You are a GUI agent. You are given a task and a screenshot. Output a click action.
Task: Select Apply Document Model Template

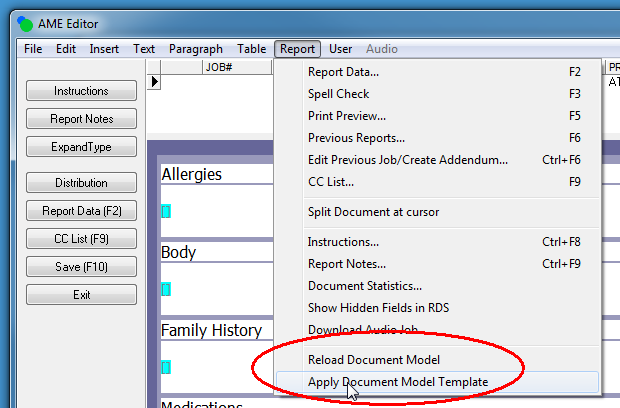click(x=397, y=382)
